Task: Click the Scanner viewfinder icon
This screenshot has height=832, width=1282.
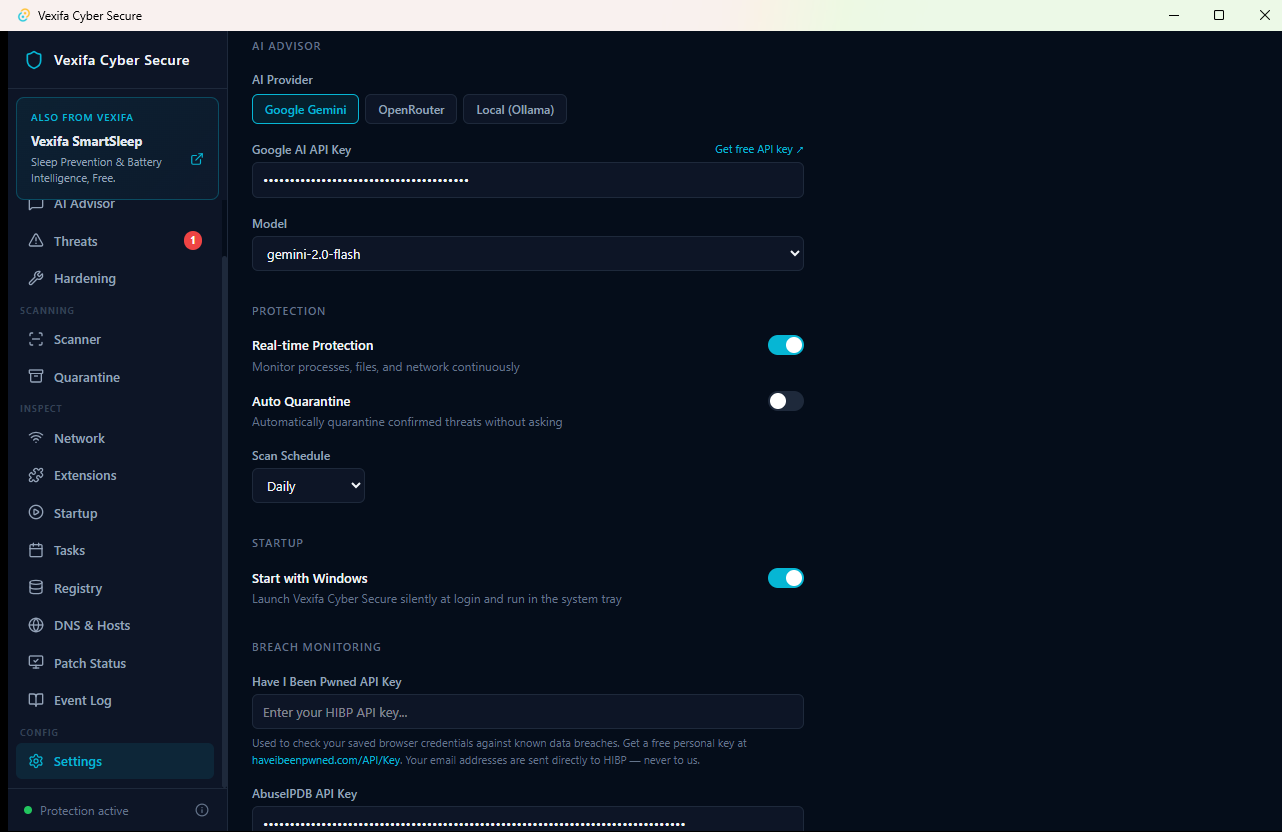Action: pyautogui.click(x=36, y=339)
